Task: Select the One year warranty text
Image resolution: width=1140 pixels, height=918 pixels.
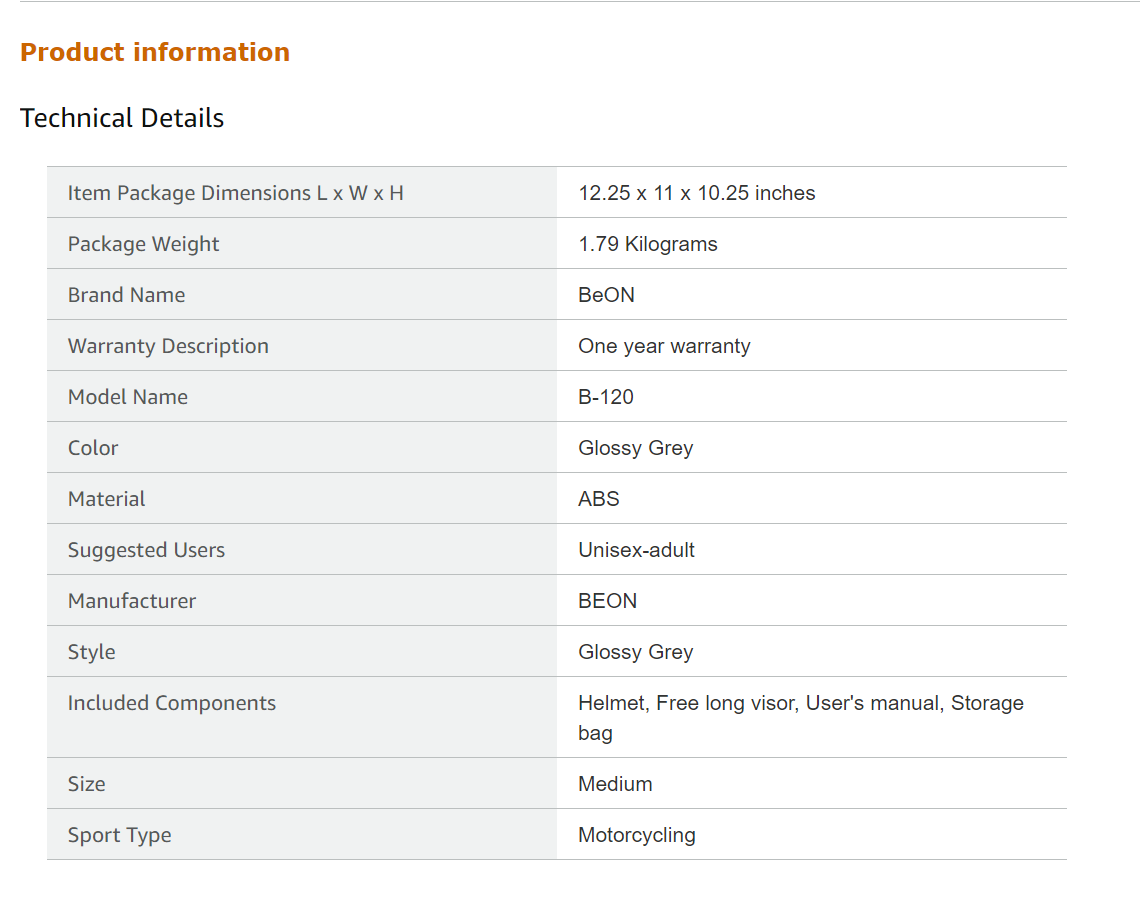Action: tap(664, 346)
